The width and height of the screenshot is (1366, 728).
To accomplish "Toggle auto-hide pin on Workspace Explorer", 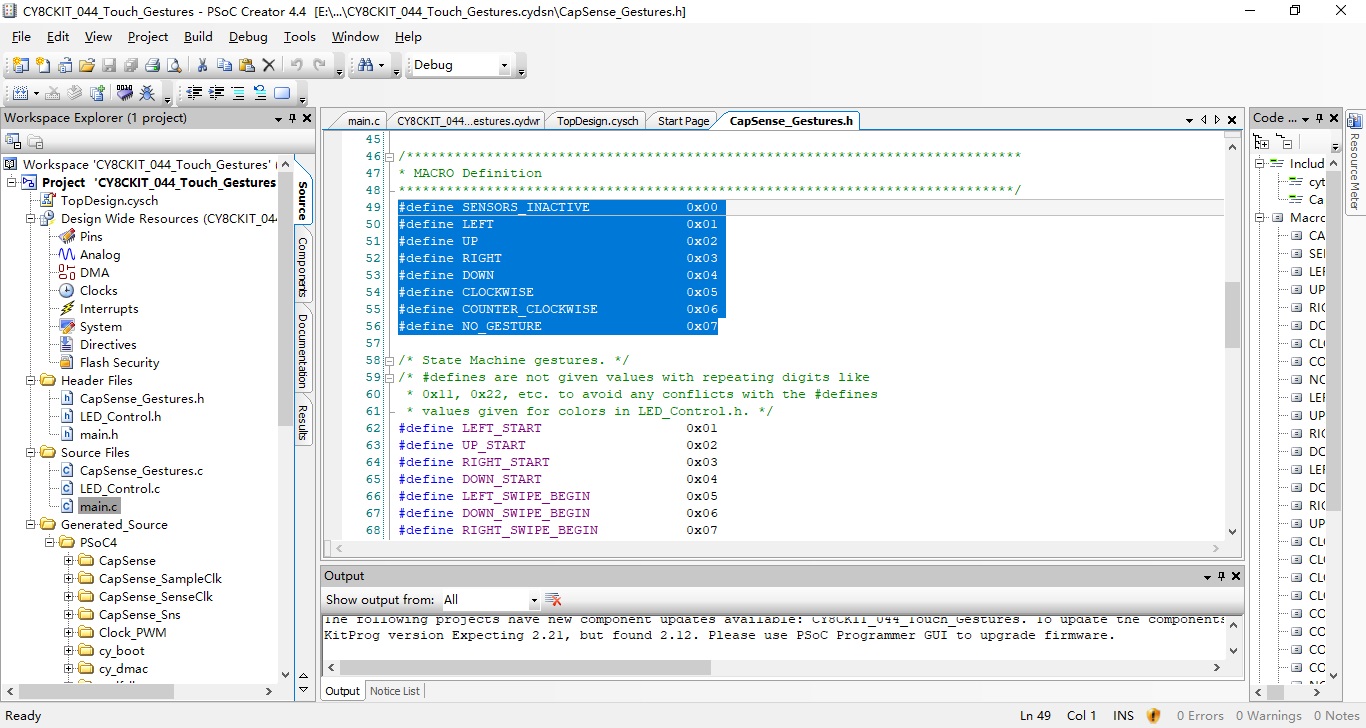I will tap(293, 118).
